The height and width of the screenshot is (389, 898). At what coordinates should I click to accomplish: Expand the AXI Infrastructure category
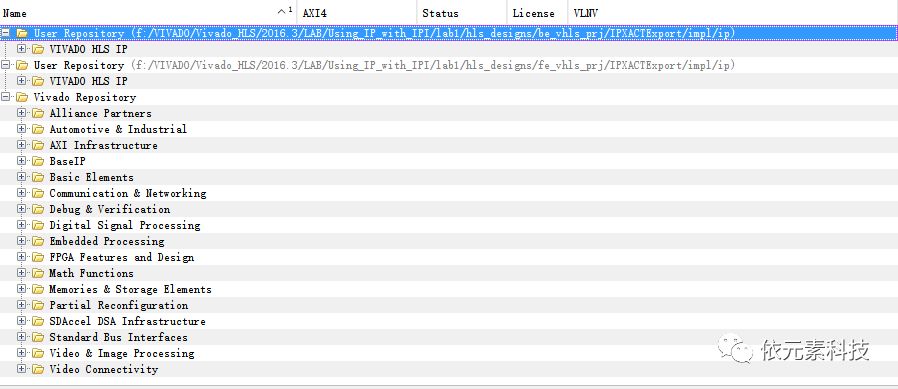tap(22, 146)
